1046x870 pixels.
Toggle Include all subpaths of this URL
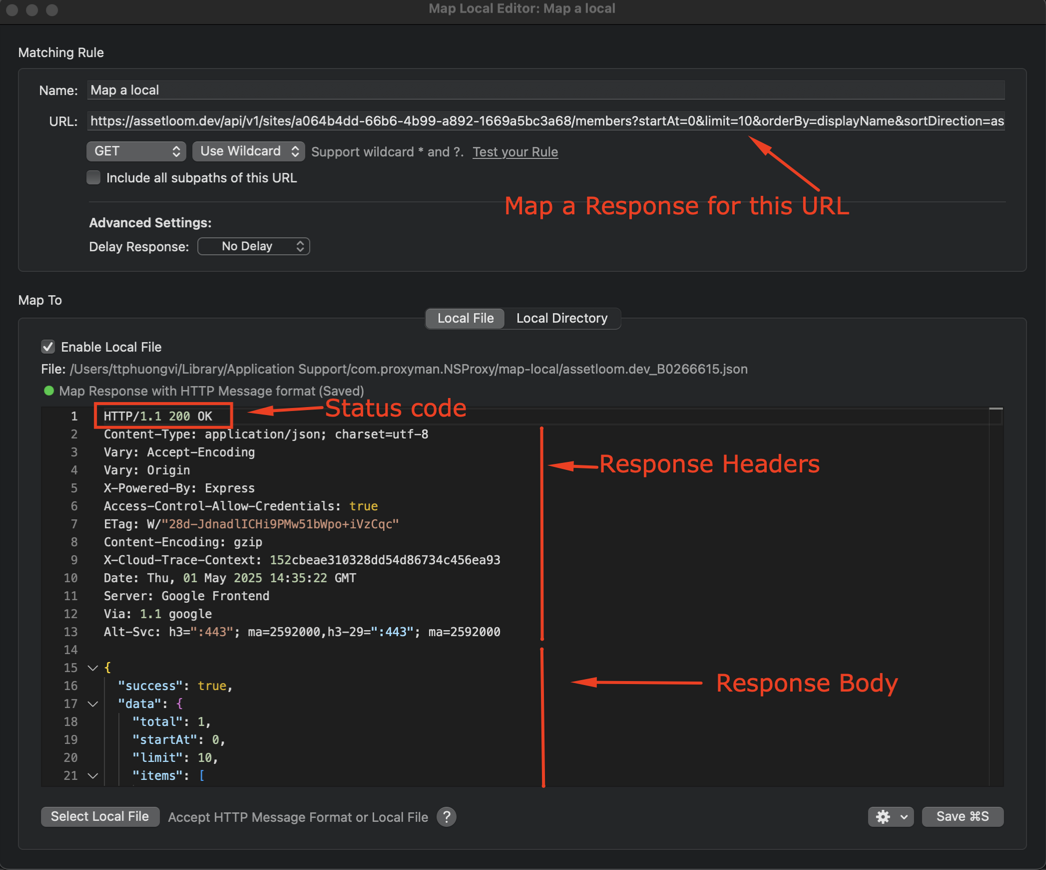[x=93, y=177]
